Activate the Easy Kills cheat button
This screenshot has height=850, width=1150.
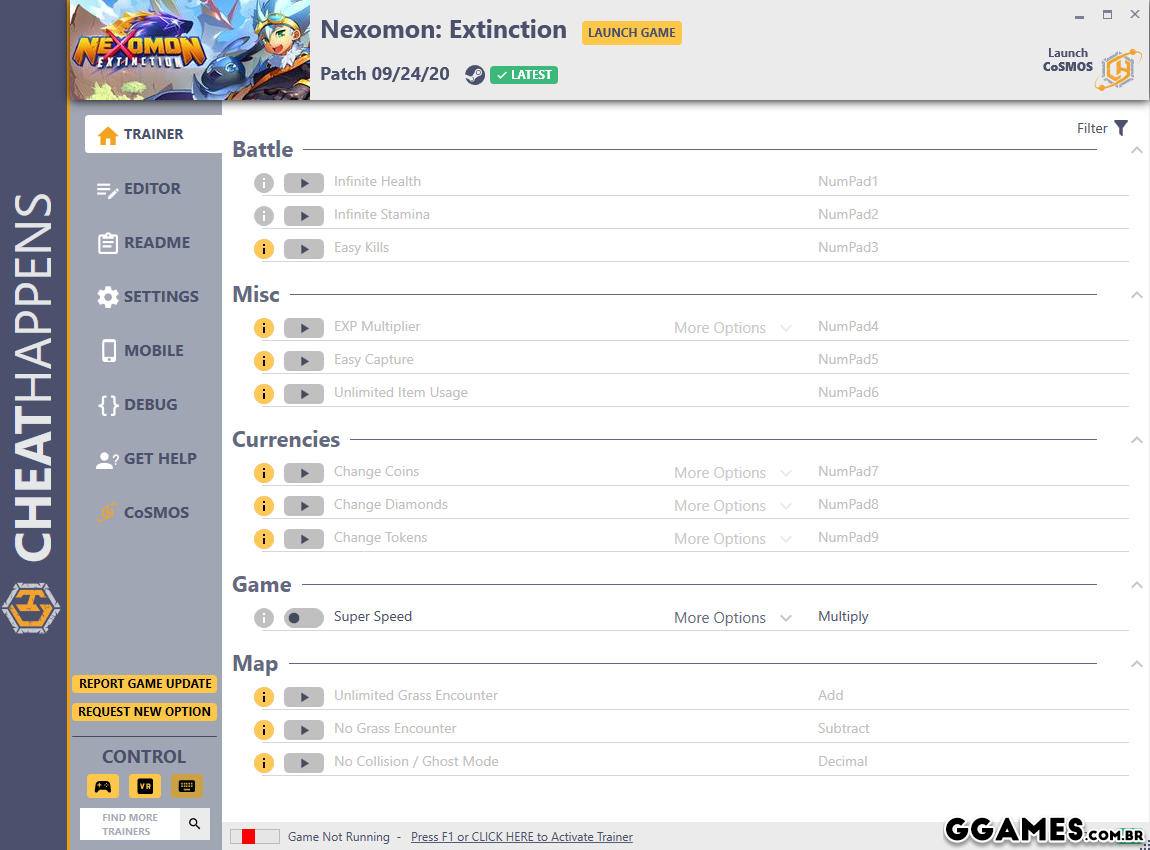point(303,249)
